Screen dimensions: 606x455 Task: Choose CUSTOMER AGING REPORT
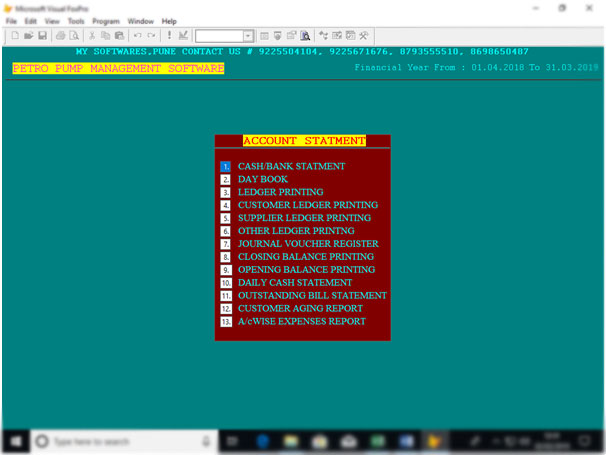point(300,308)
